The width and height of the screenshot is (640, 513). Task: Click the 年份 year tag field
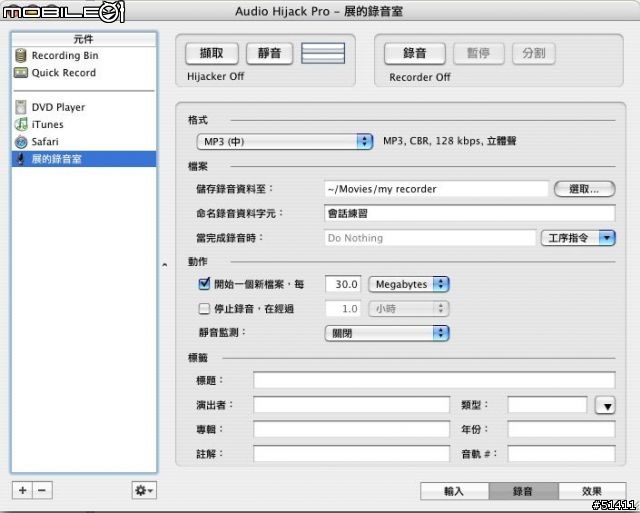pos(561,429)
